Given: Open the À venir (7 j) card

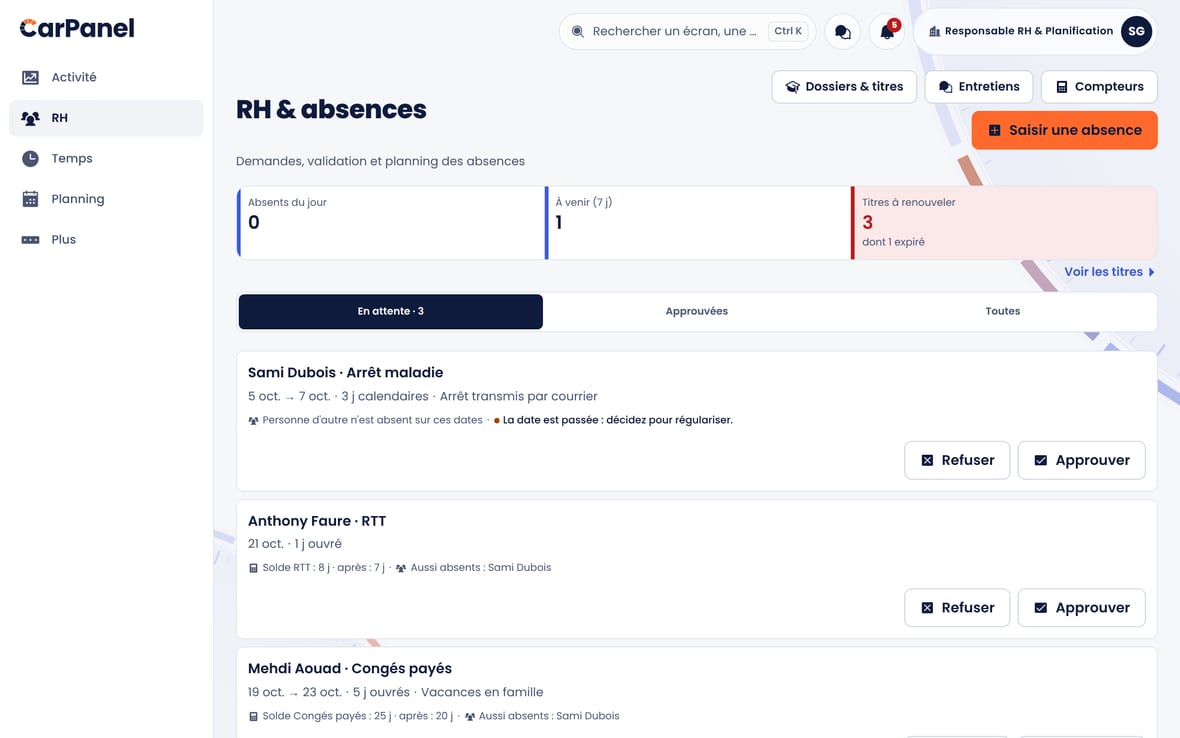Looking at the screenshot, I should tap(698, 223).
